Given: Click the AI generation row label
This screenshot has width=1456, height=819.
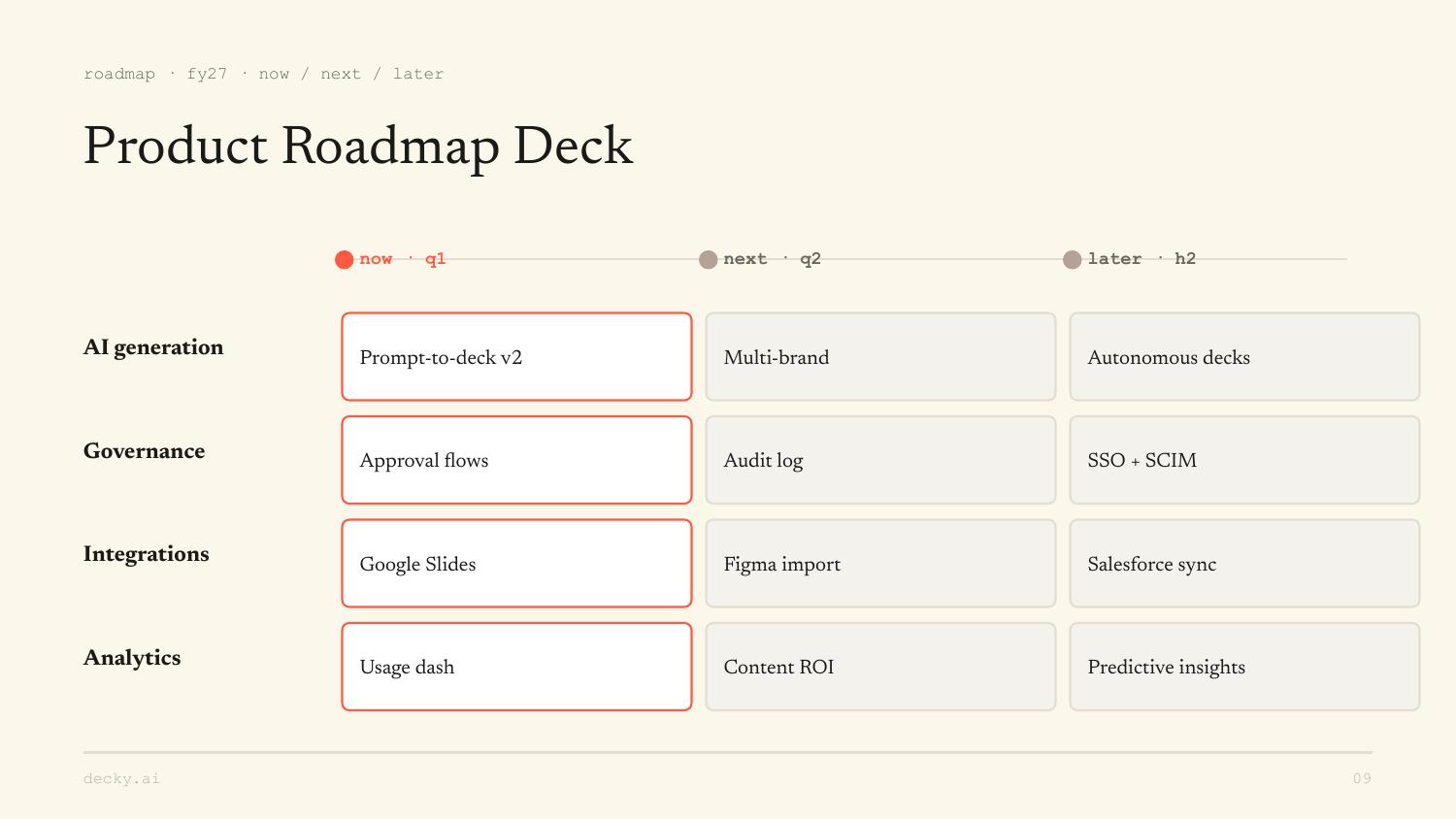Looking at the screenshot, I should tap(153, 347).
